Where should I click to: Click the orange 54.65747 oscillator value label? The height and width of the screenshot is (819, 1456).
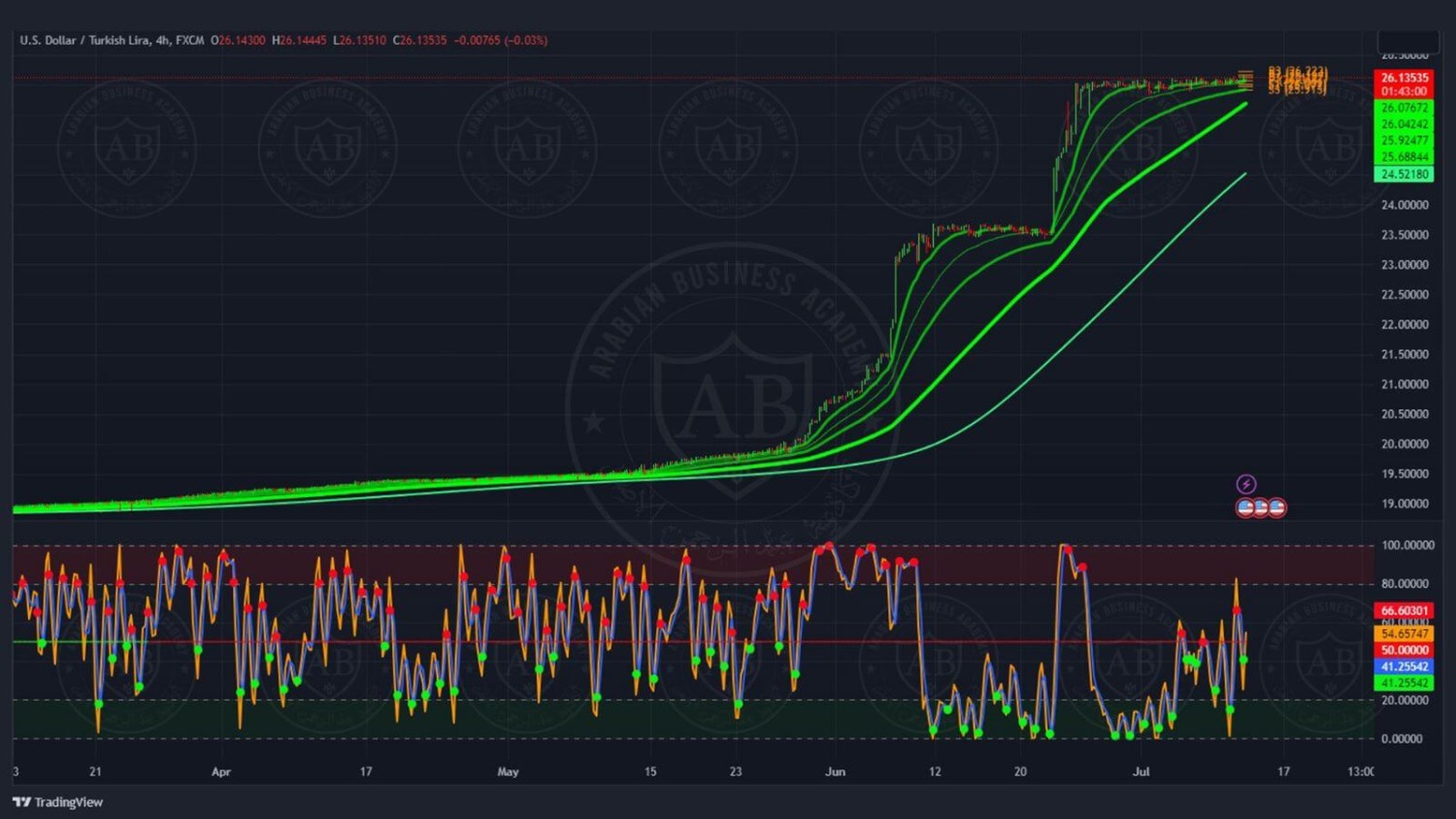1404,634
